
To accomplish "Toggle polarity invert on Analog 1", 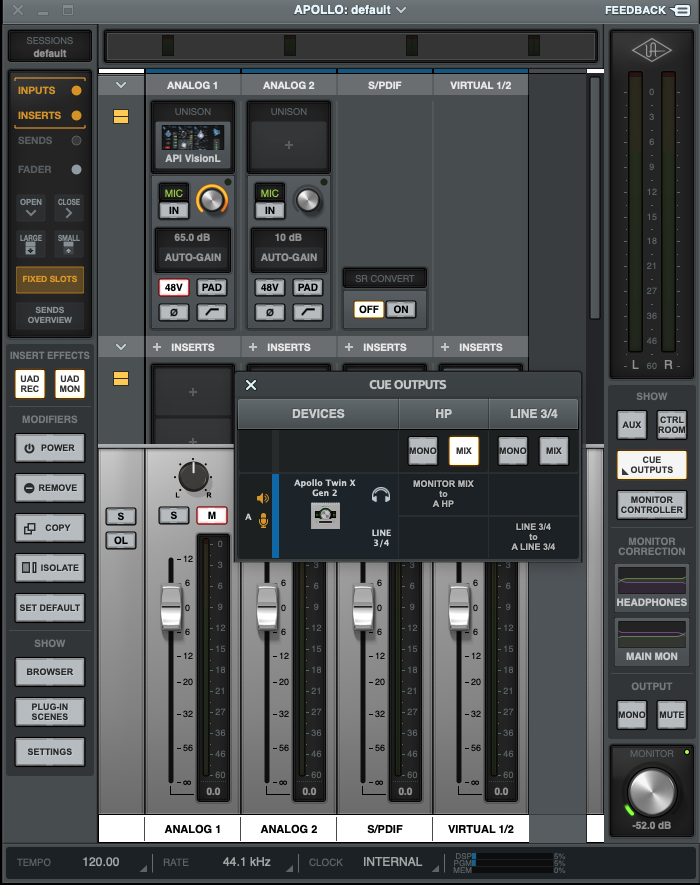I will point(174,312).
